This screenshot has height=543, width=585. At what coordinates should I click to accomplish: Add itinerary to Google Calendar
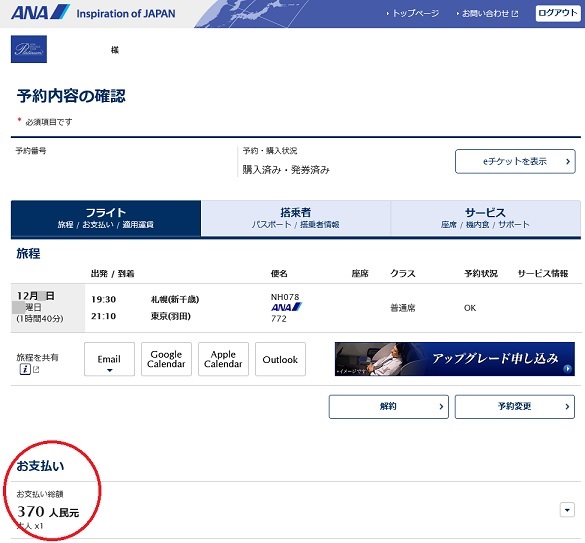pyautogui.click(x=166, y=359)
